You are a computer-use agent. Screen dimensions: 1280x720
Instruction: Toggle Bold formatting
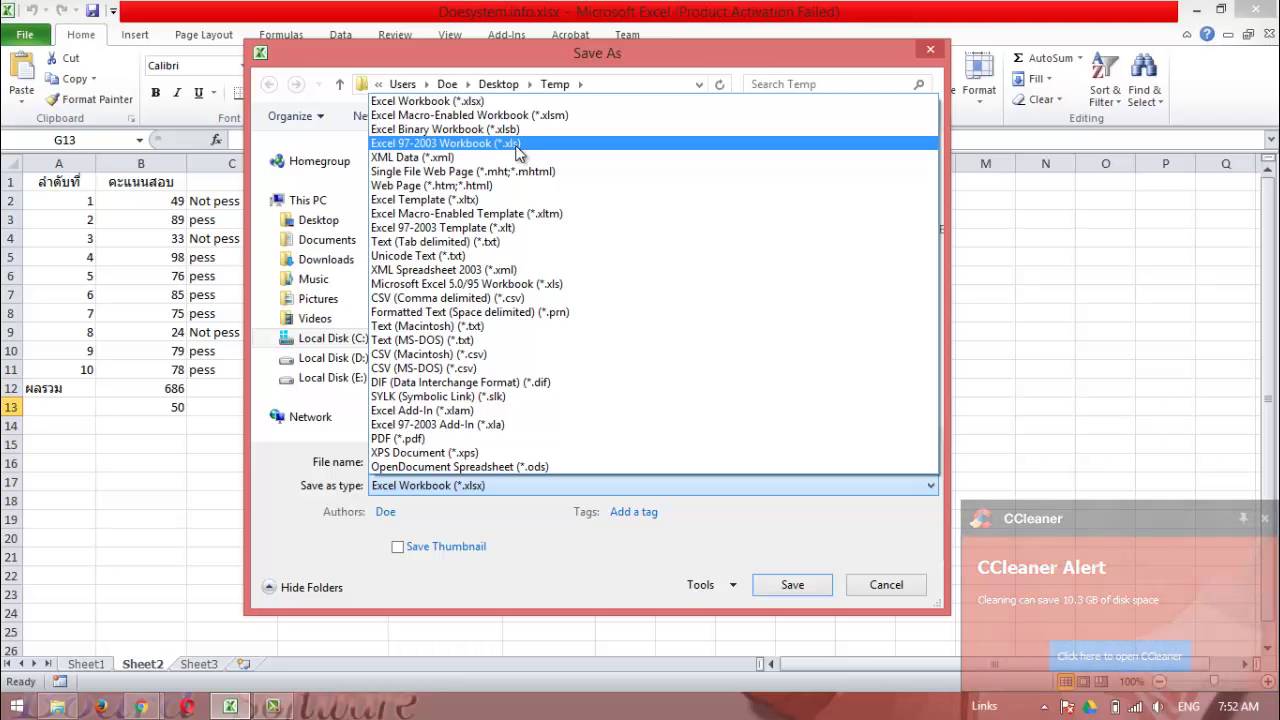[x=156, y=93]
